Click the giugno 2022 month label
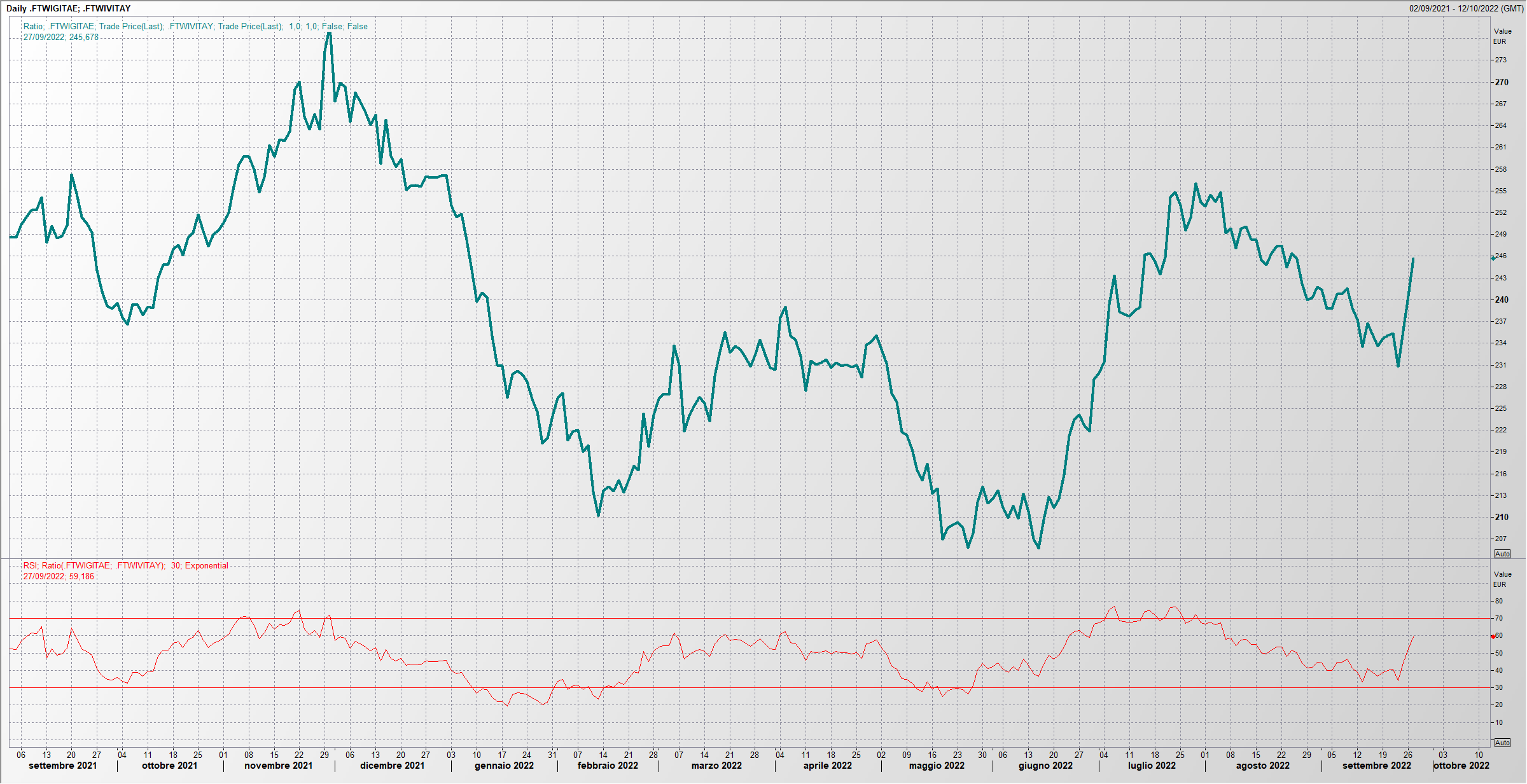The width and height of the screenshot is (1527, 784). tap(1046, 766)
